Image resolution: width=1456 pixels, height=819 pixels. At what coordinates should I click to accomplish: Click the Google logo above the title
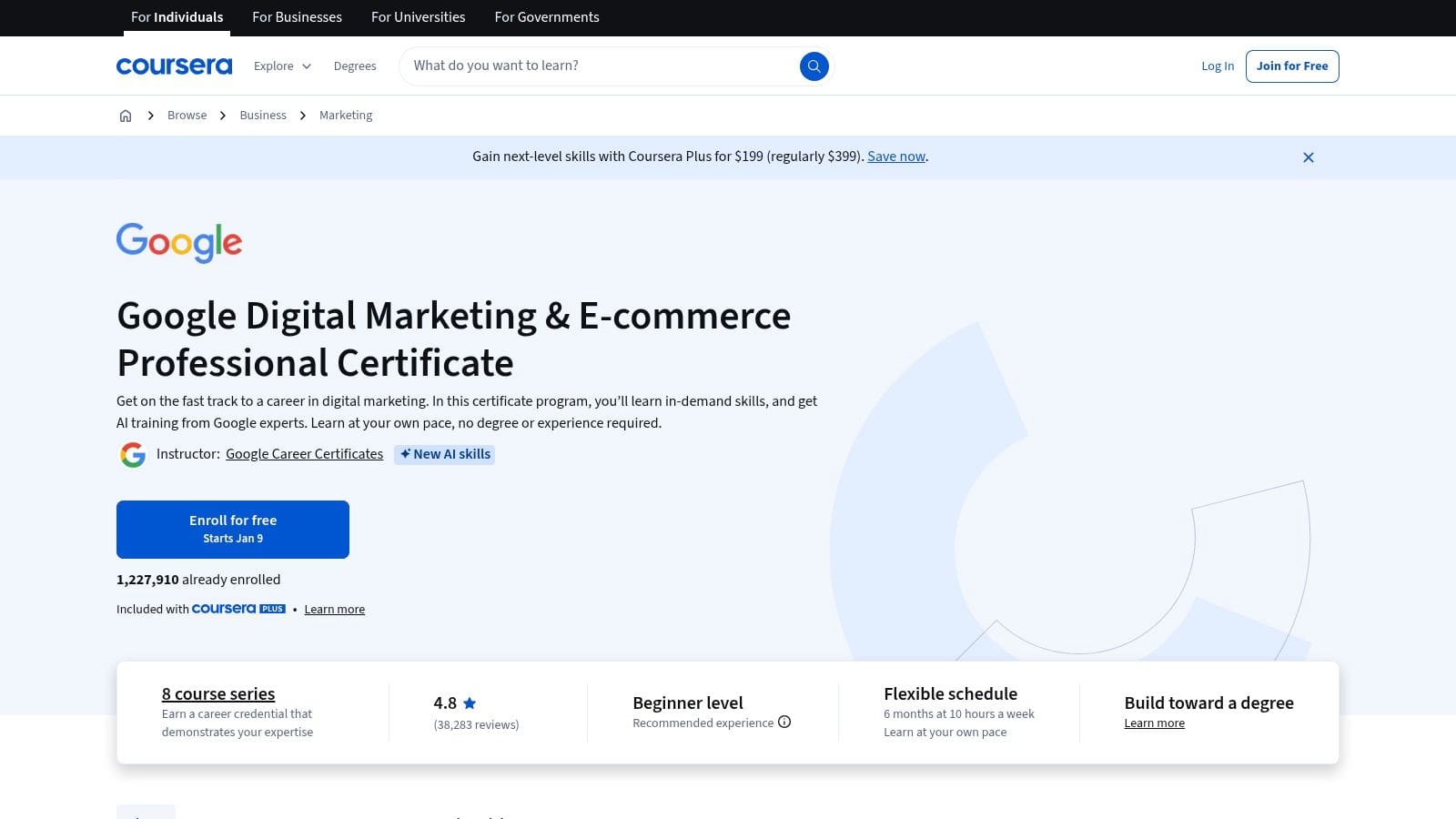click(178, 243)
